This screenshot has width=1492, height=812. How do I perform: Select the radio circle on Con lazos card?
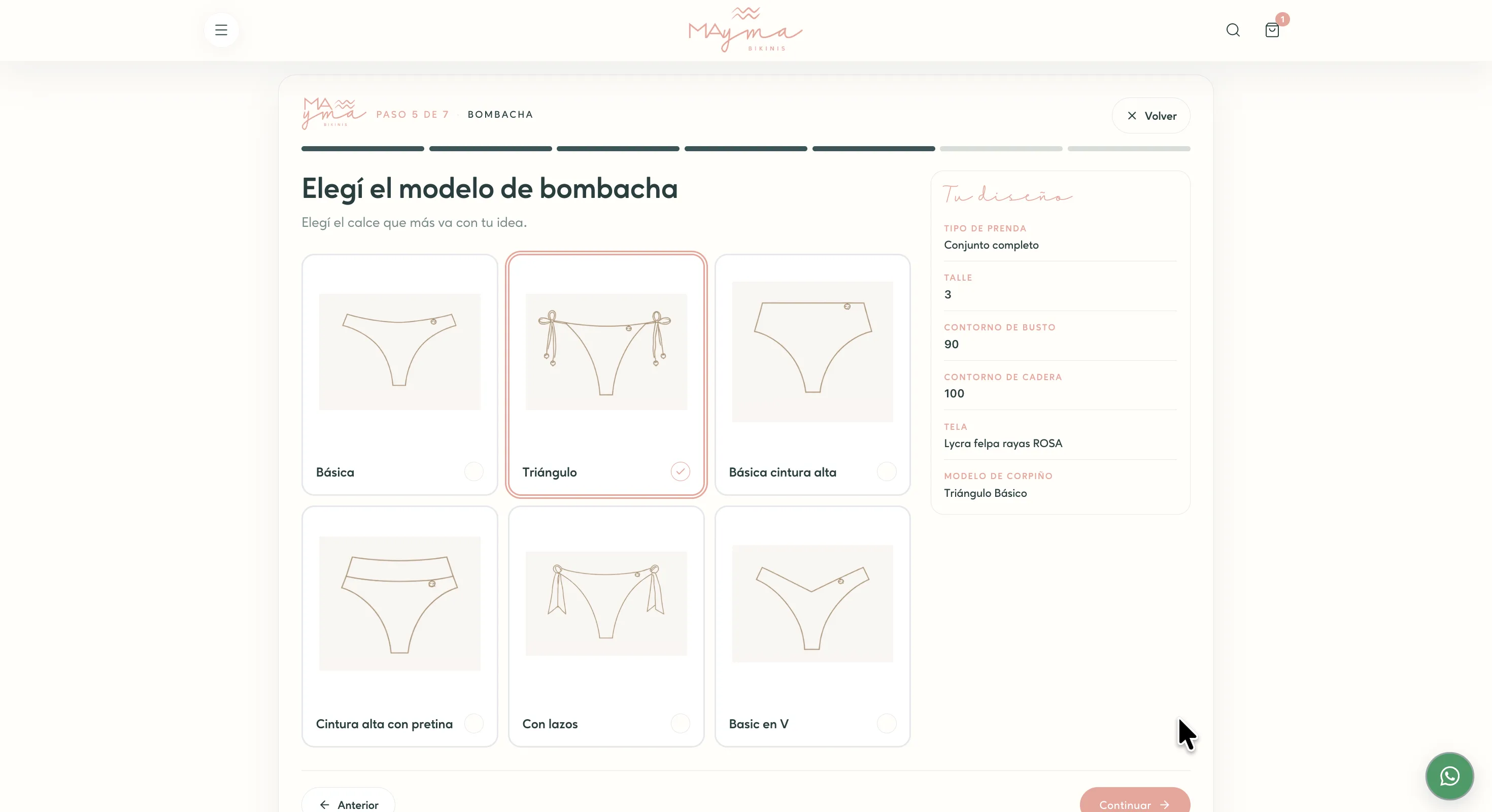[680, 723]
